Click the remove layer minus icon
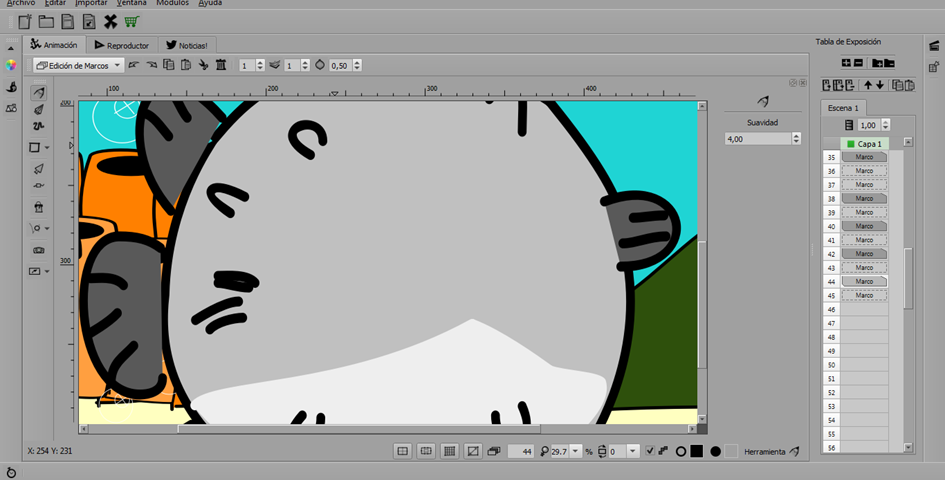 (x=858, y=63)
